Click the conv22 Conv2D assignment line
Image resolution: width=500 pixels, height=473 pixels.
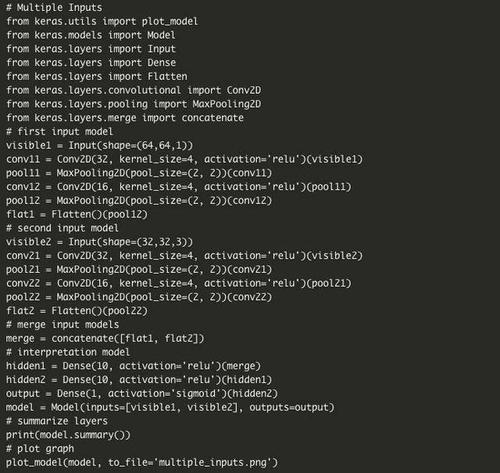pos(179,283)
